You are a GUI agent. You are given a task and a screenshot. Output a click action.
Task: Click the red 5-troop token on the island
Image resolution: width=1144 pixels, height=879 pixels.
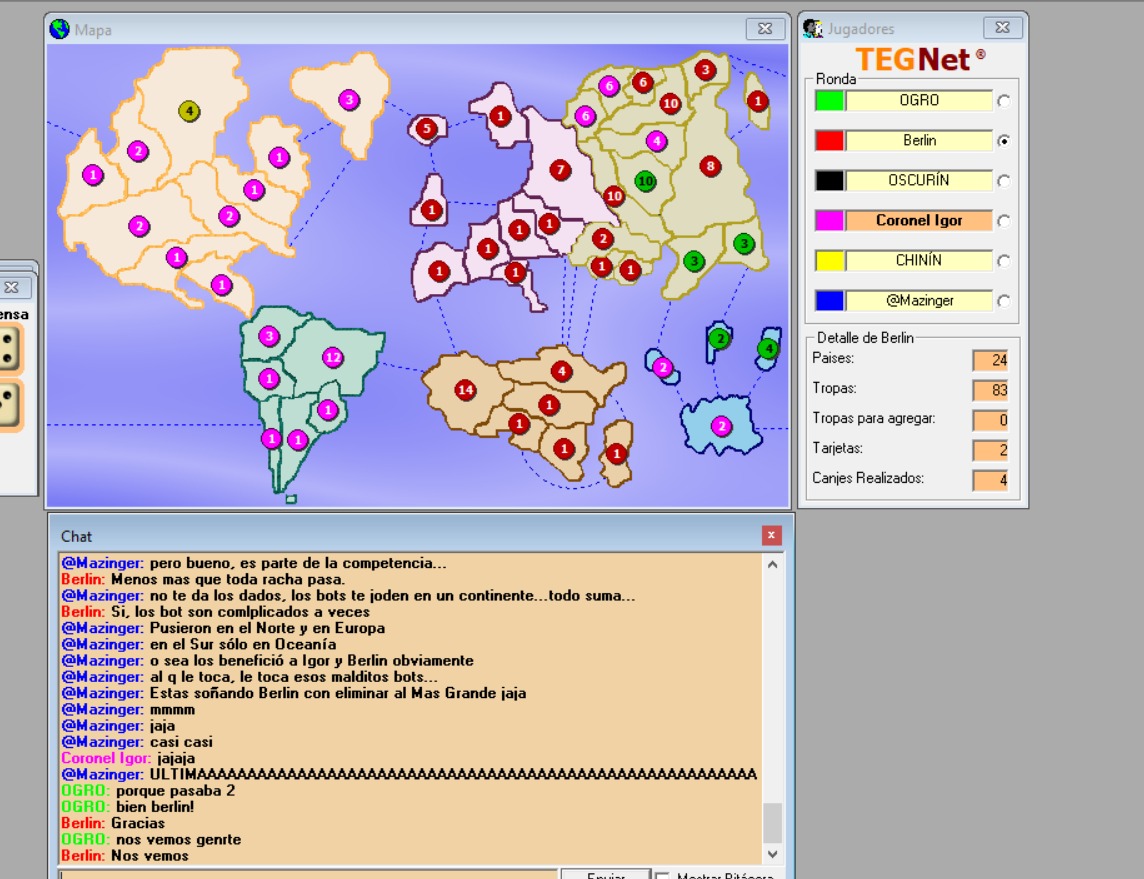click(427, 128)
